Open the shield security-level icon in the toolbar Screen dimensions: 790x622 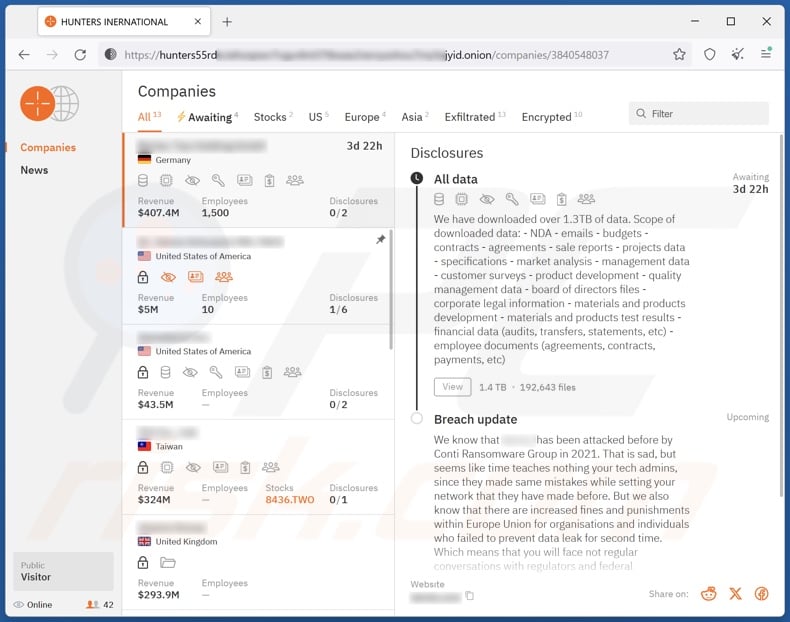[x=709, y=54]
